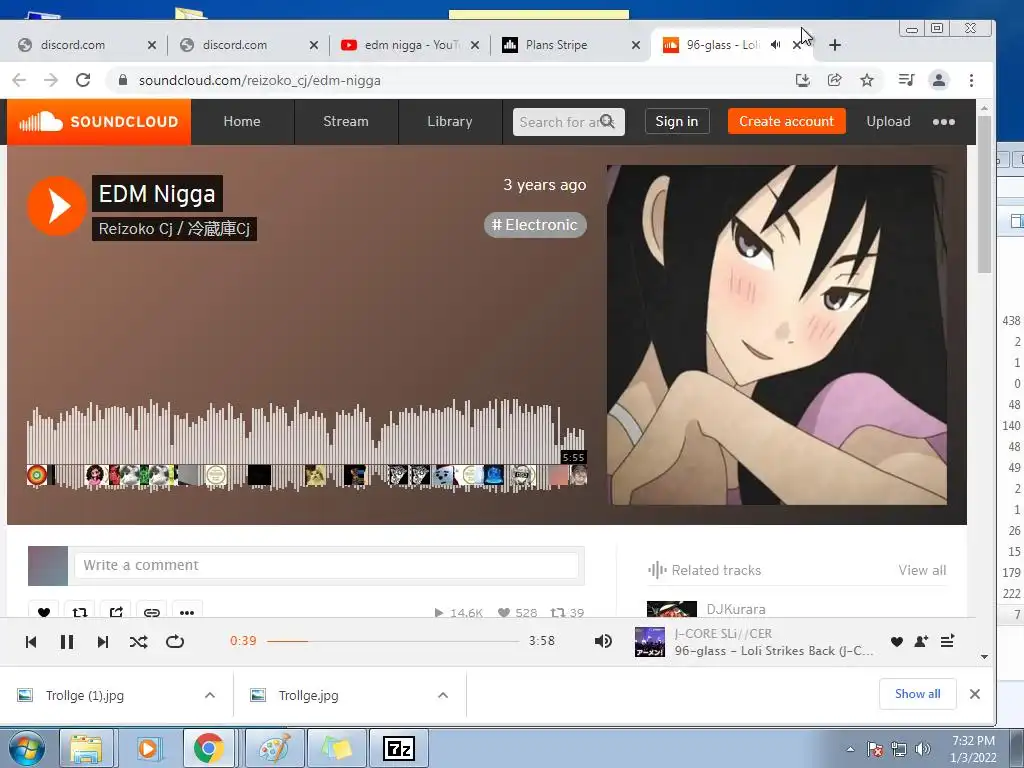Seek on the player progress bar
The height and width of the screenshot is (768, 1024).
point(392,641)
